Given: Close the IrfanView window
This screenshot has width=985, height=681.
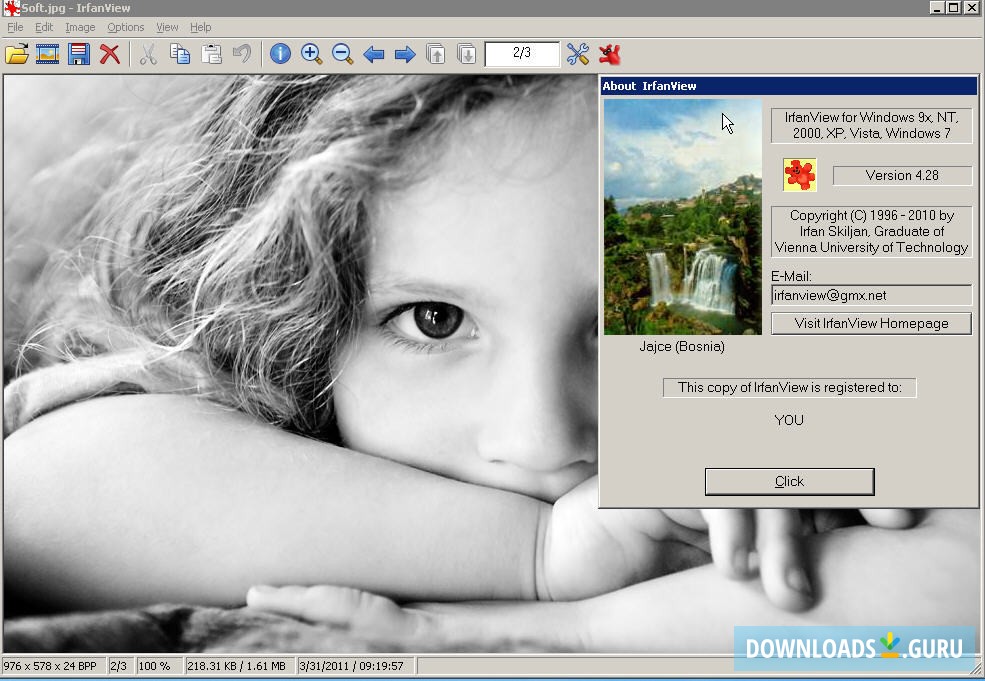Looking at the screenshot, I should (971, 7).
